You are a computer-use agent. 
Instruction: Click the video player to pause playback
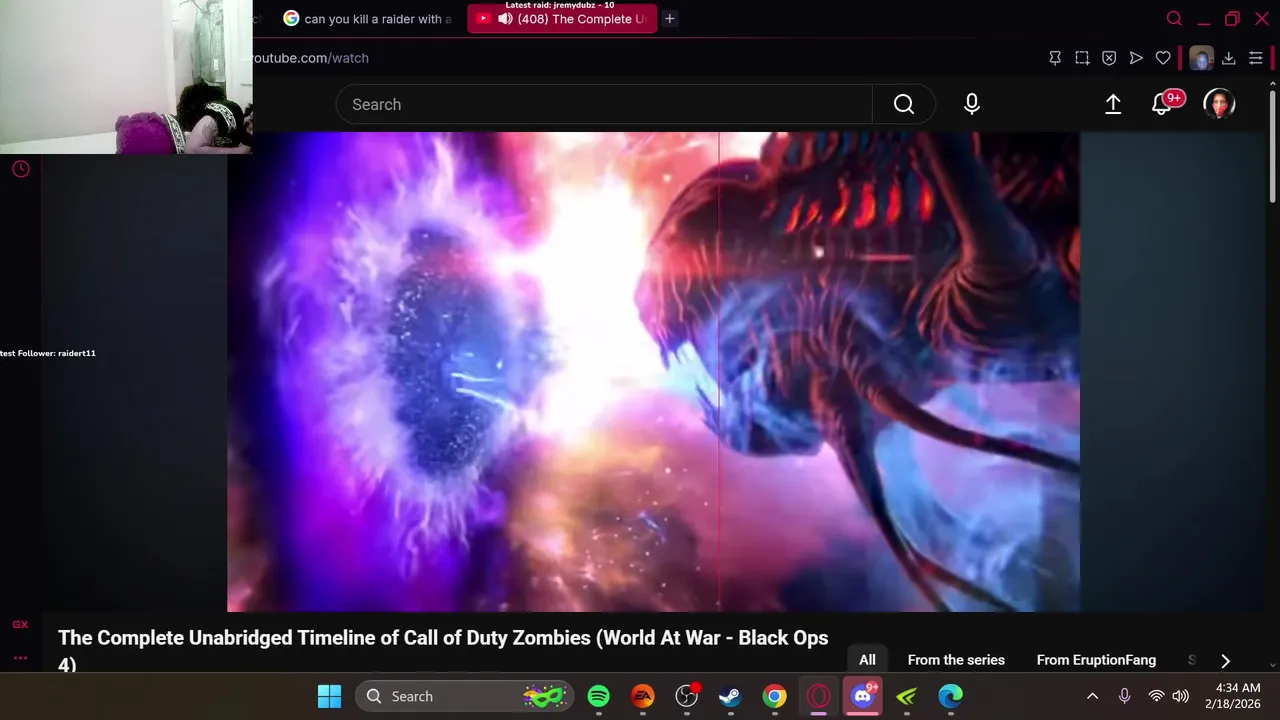click(x=653, y=371)
